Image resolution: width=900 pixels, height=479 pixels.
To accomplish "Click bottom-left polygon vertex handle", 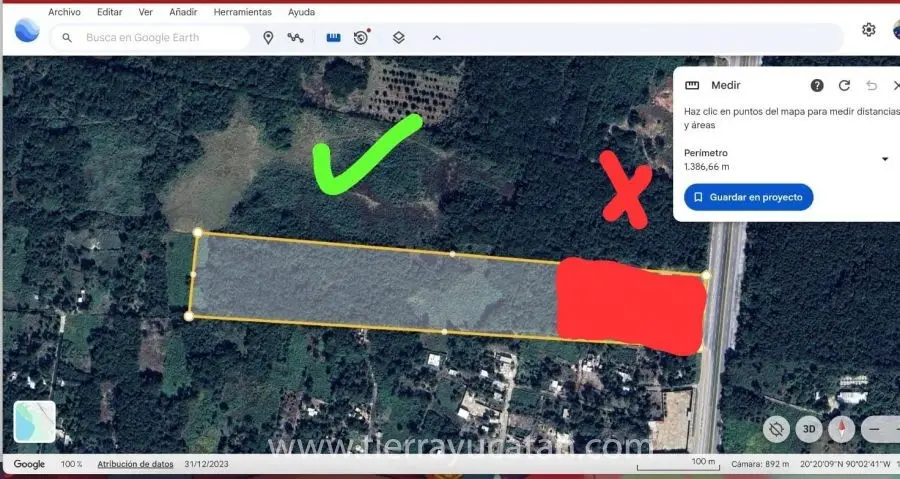I will pos(188,316).
